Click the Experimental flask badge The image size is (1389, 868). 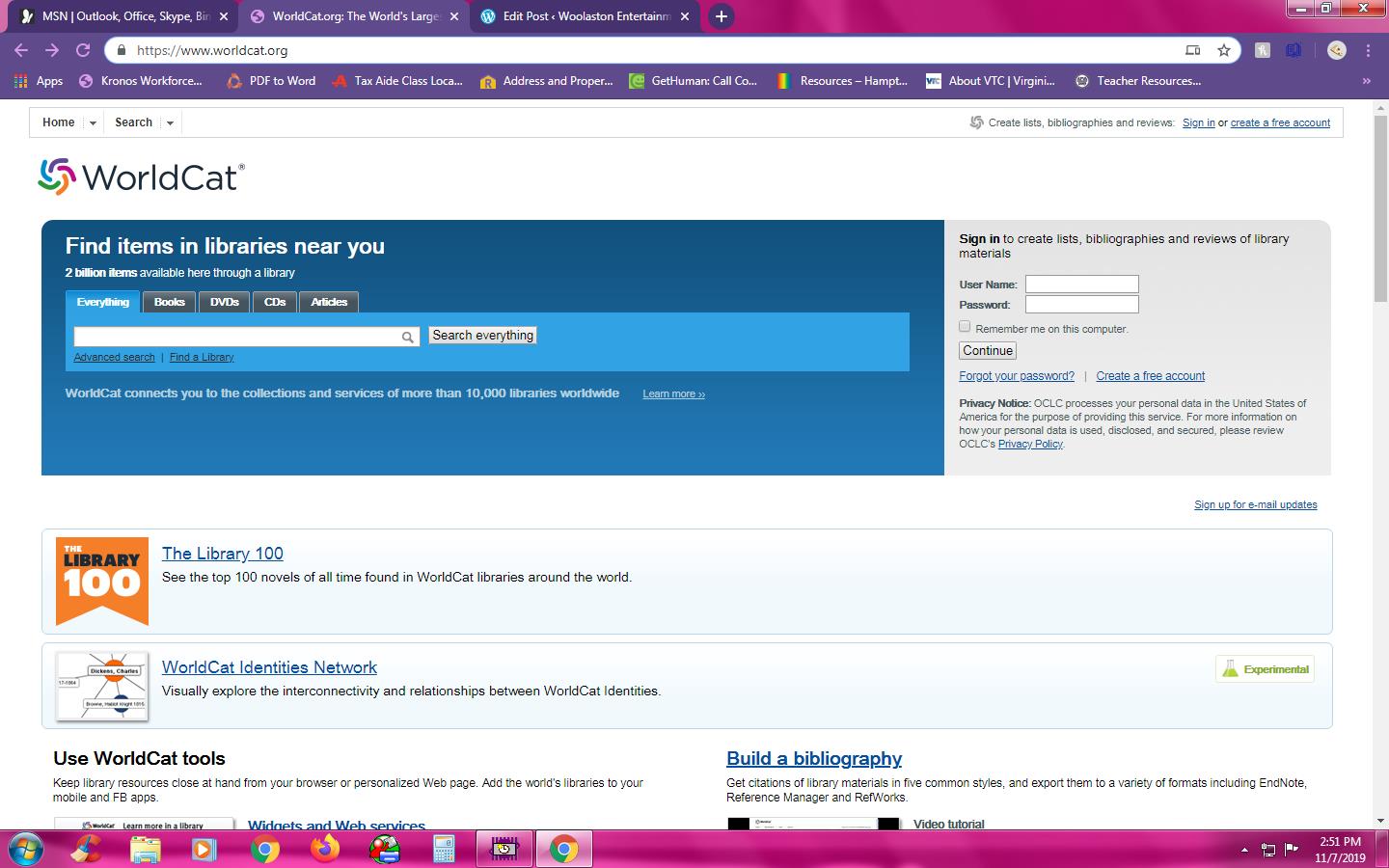1265,669
